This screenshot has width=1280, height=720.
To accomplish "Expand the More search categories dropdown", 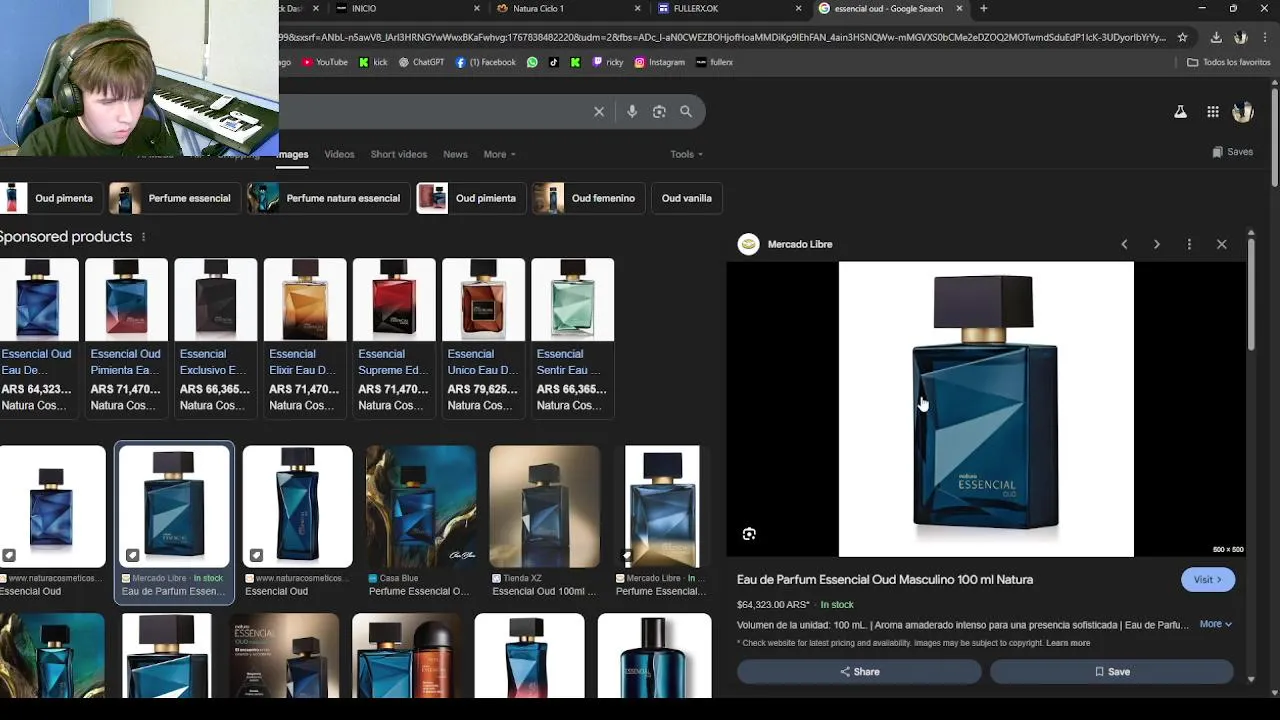I will tap(499, 154).
